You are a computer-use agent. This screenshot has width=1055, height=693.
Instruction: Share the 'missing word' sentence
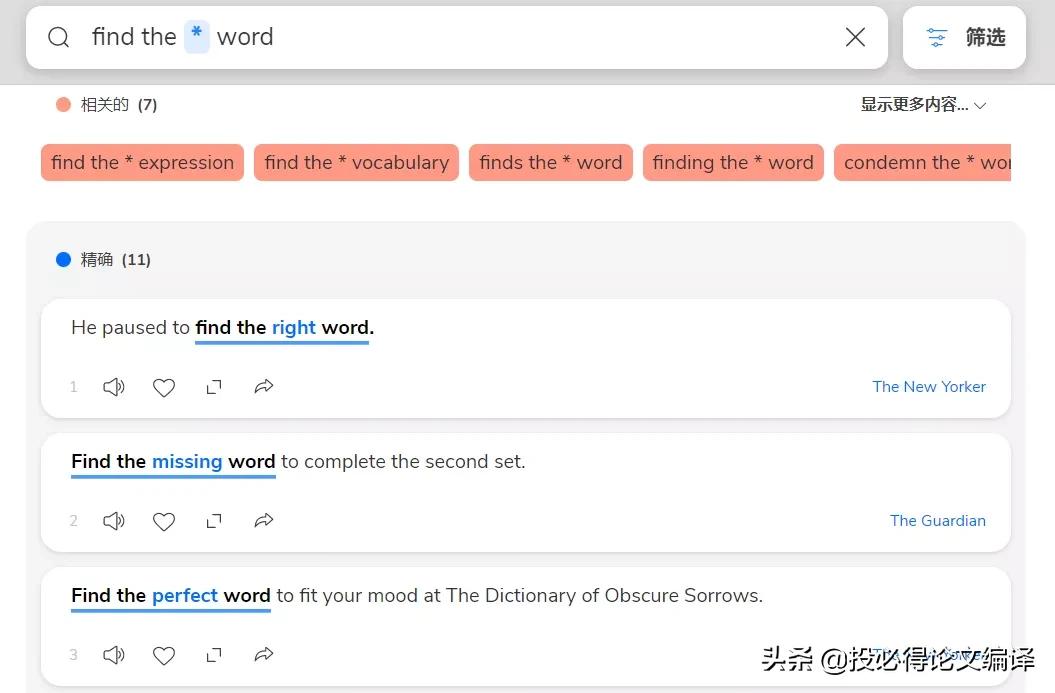point(264,521)
